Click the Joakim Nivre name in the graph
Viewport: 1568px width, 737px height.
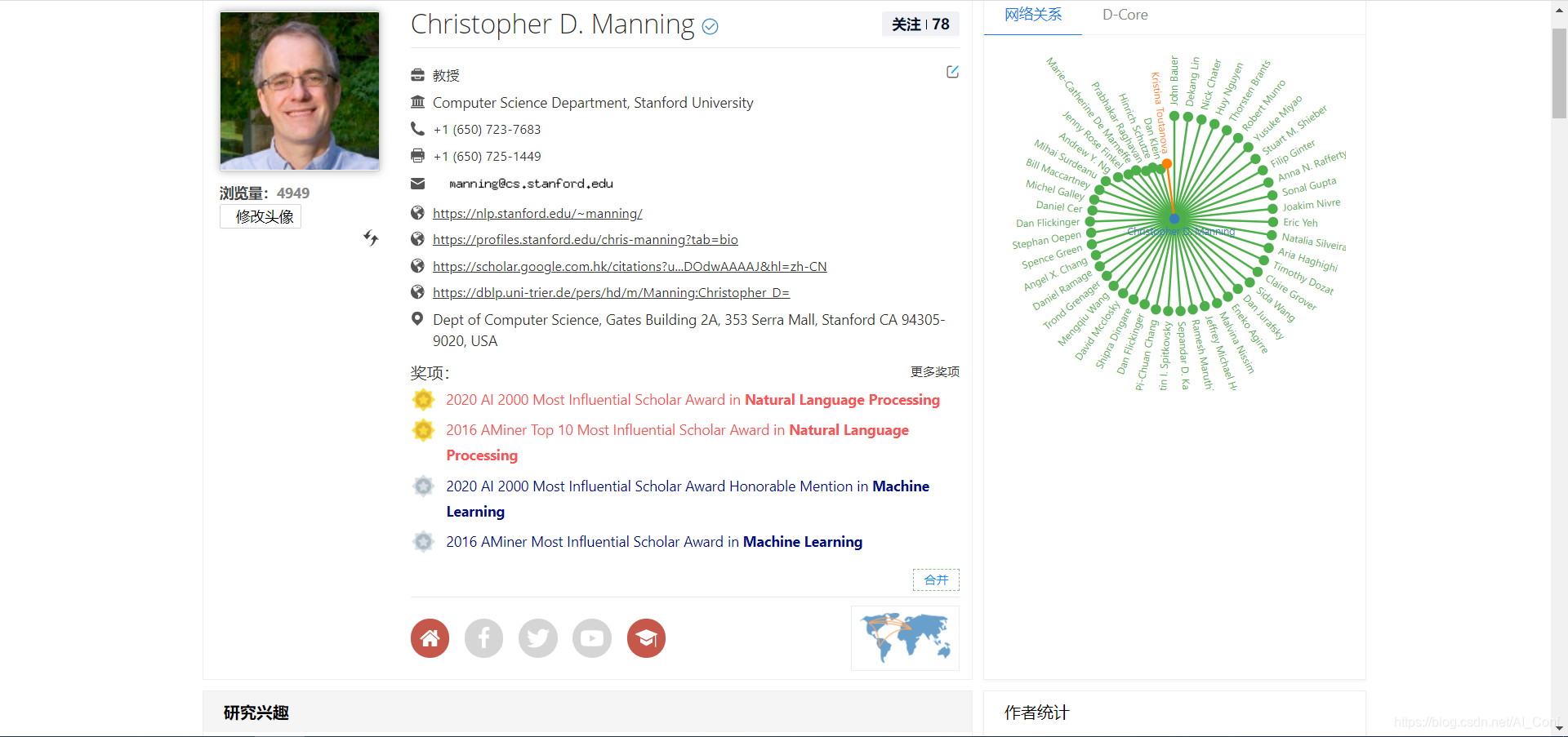coord(1312,204)
